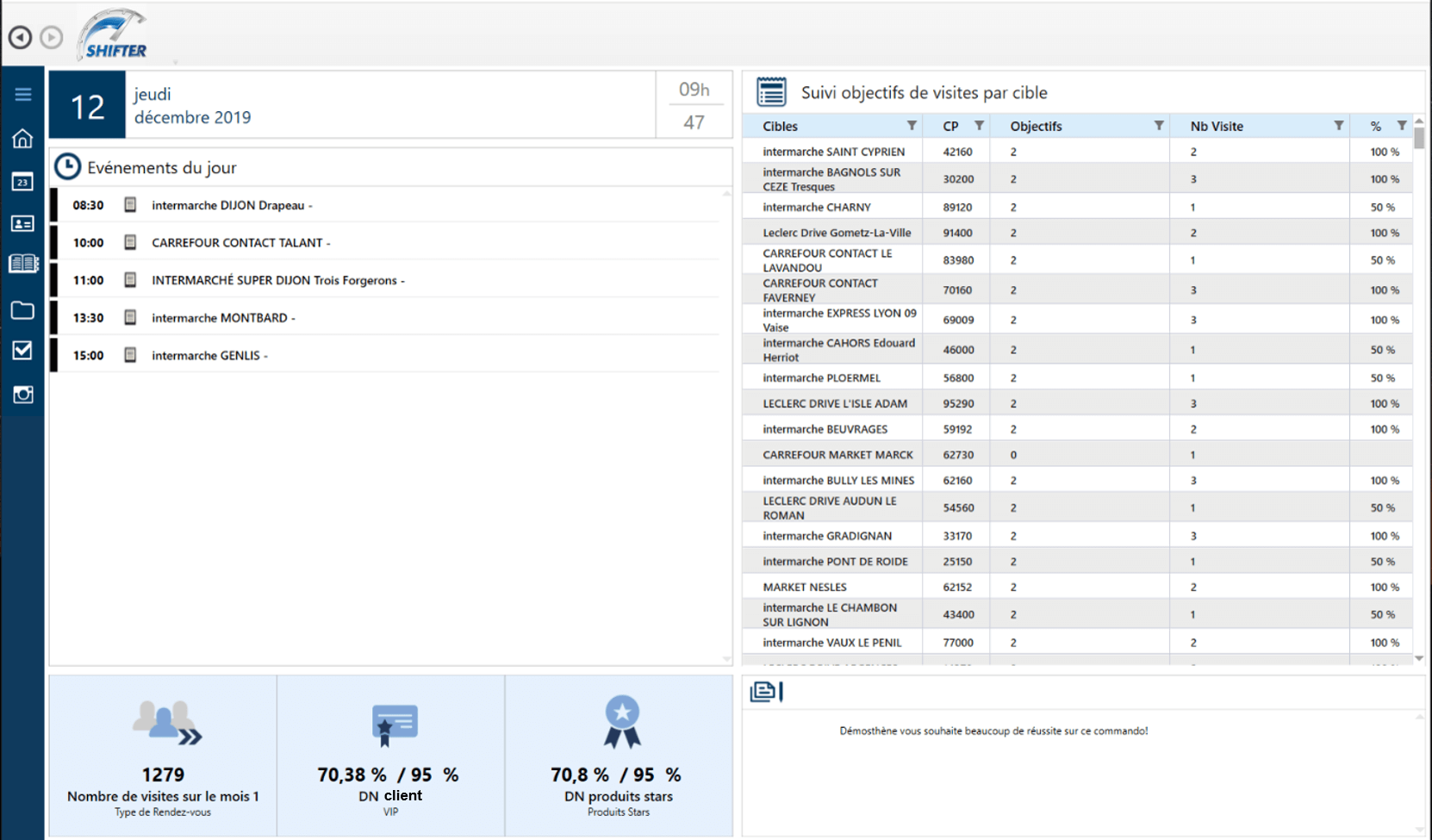Screen dimensions: 1432x840
Task: Select row intermarche SAINT CYPRIEN
Action: (x=1077, y=152)
